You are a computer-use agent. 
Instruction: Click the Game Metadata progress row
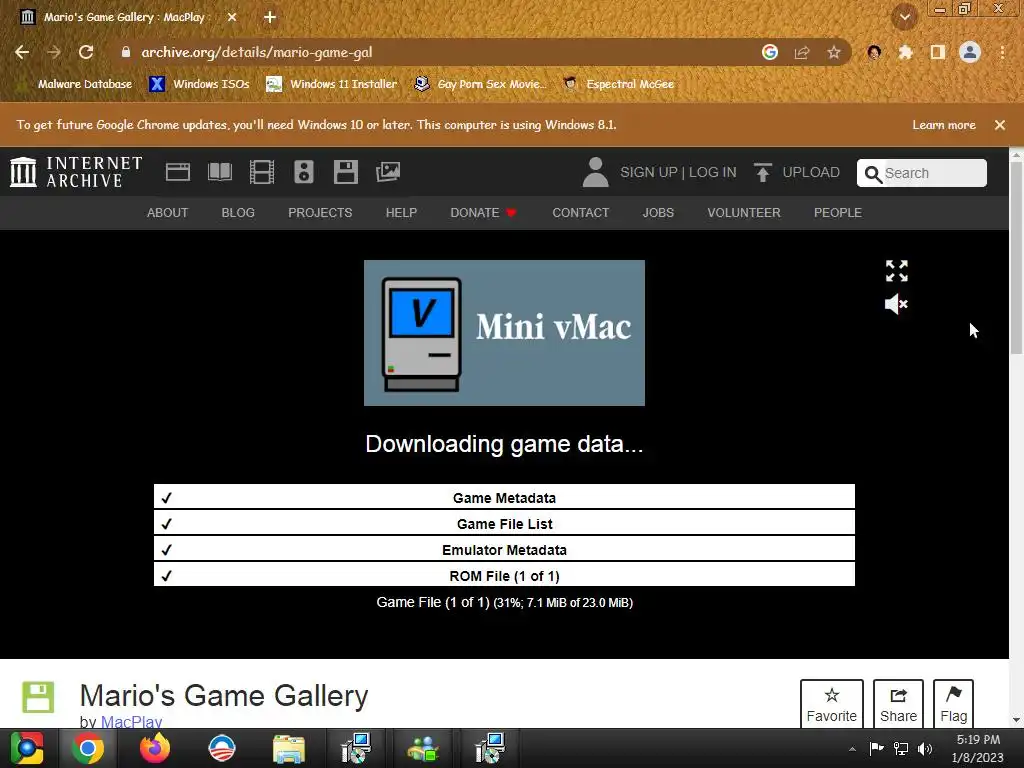(504, 497)
